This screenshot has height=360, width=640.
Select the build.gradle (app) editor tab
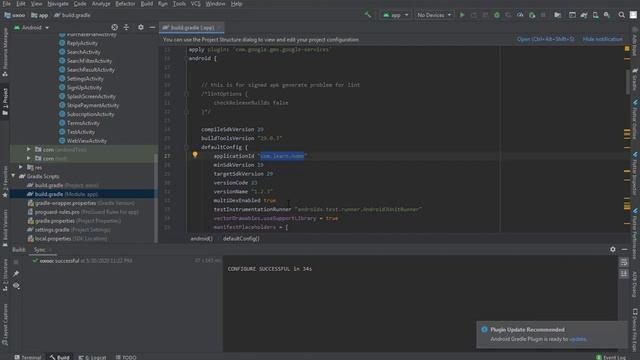(x=191, y=28)
